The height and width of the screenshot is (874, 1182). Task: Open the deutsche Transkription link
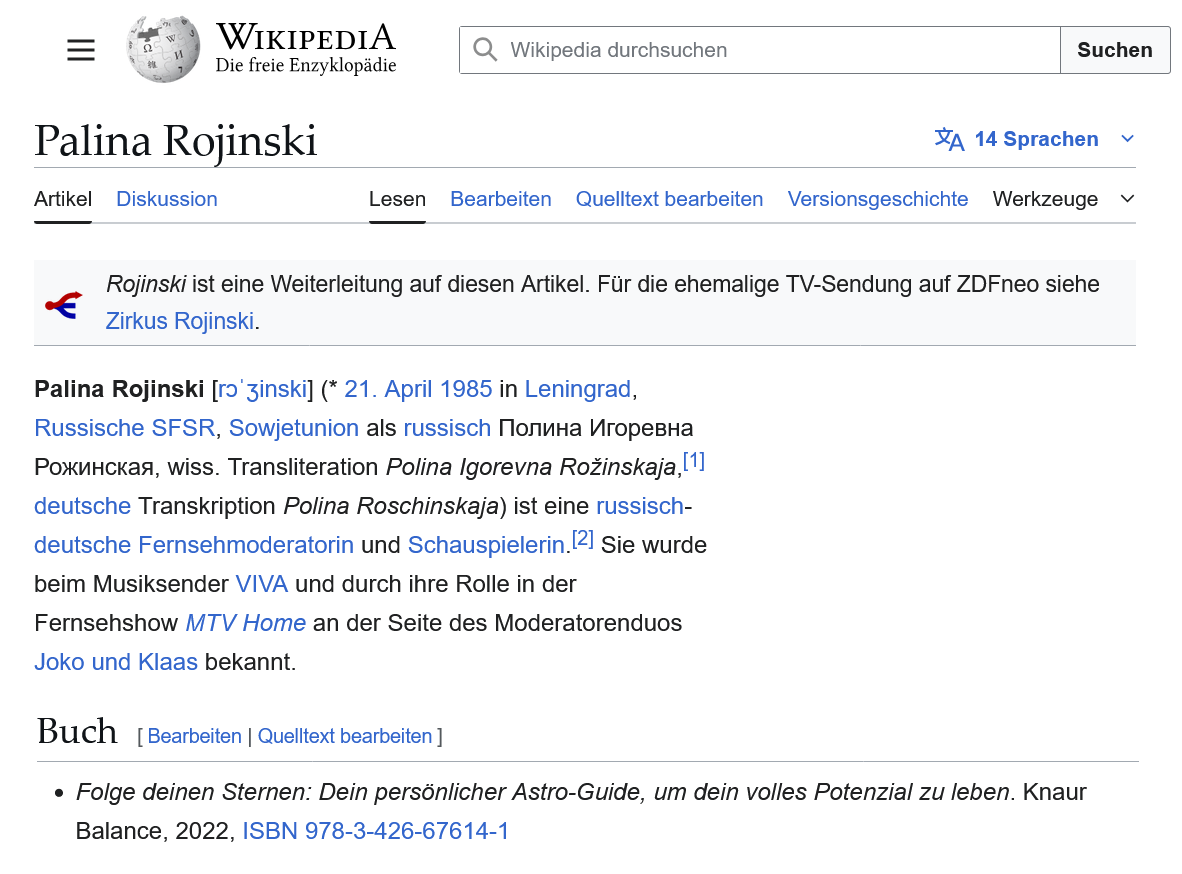coord(82,506)
